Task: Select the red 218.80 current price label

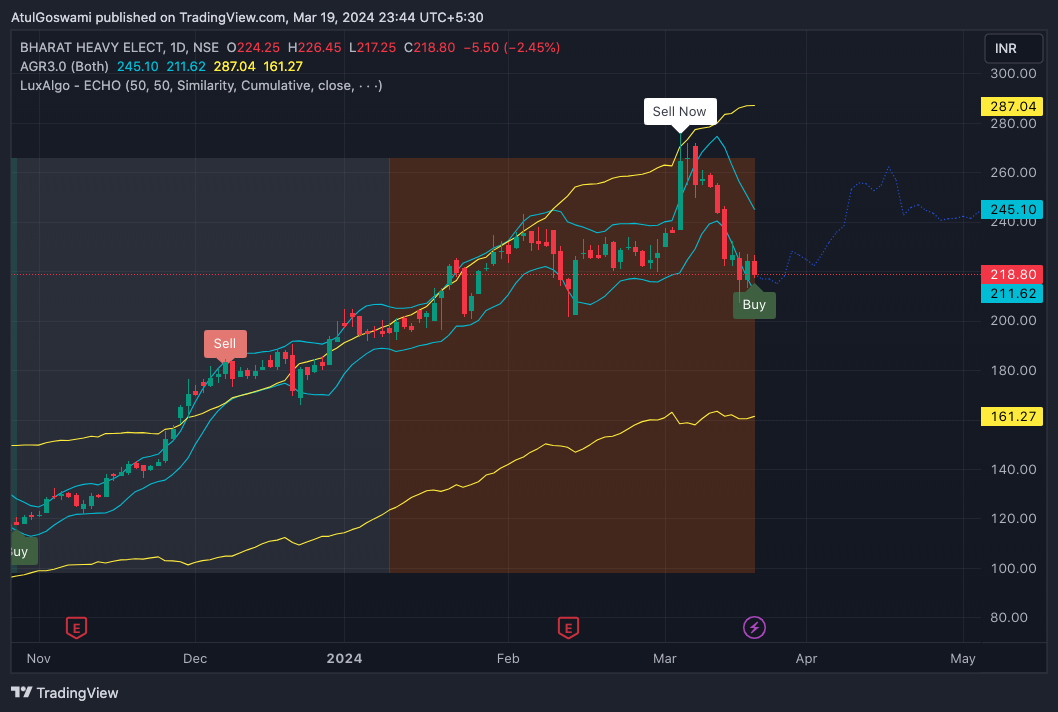Action: [1012, 275]
